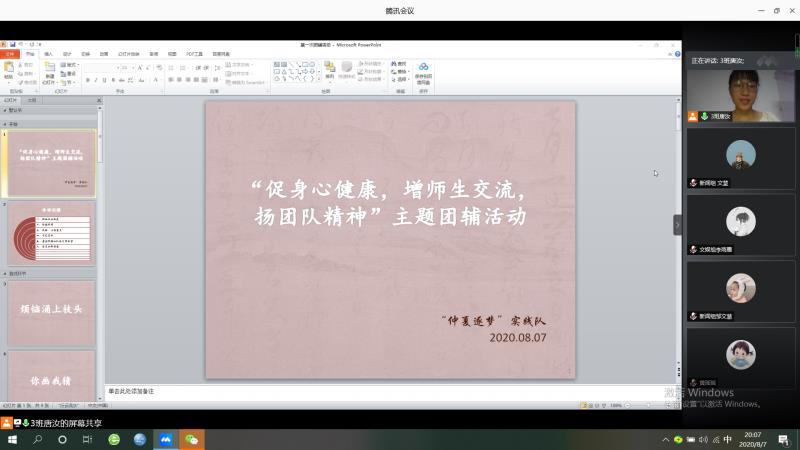Click the Bold formatting button

click(x=88, y=80)
